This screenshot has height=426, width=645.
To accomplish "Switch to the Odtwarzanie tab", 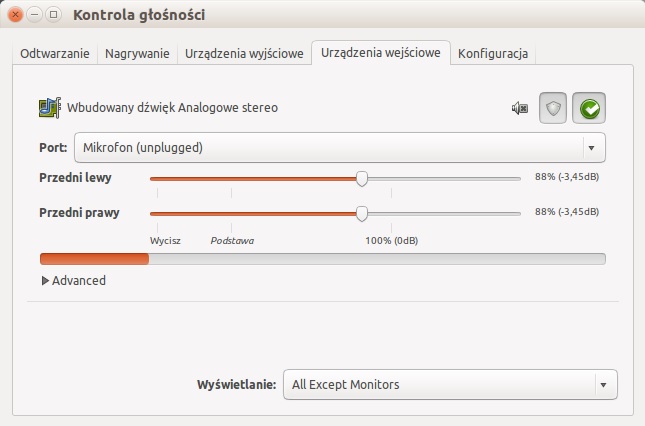I will (55, 53).
